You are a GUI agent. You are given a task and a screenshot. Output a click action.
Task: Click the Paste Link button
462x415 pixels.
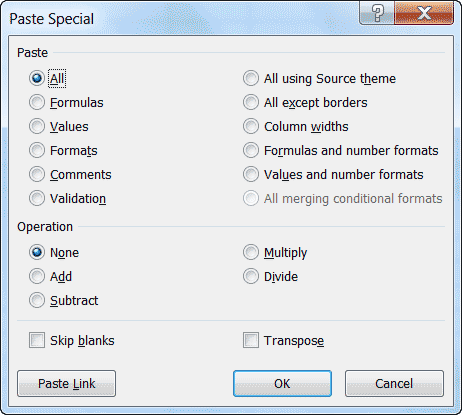click(x=67, y=383)
